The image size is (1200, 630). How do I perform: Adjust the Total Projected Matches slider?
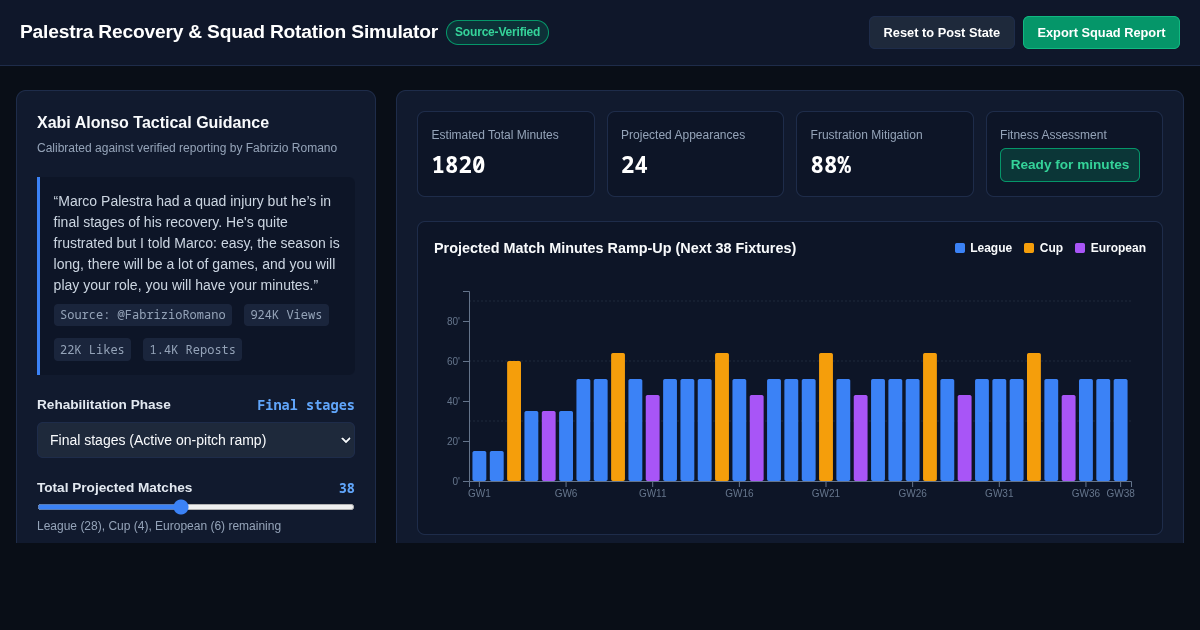196,507
